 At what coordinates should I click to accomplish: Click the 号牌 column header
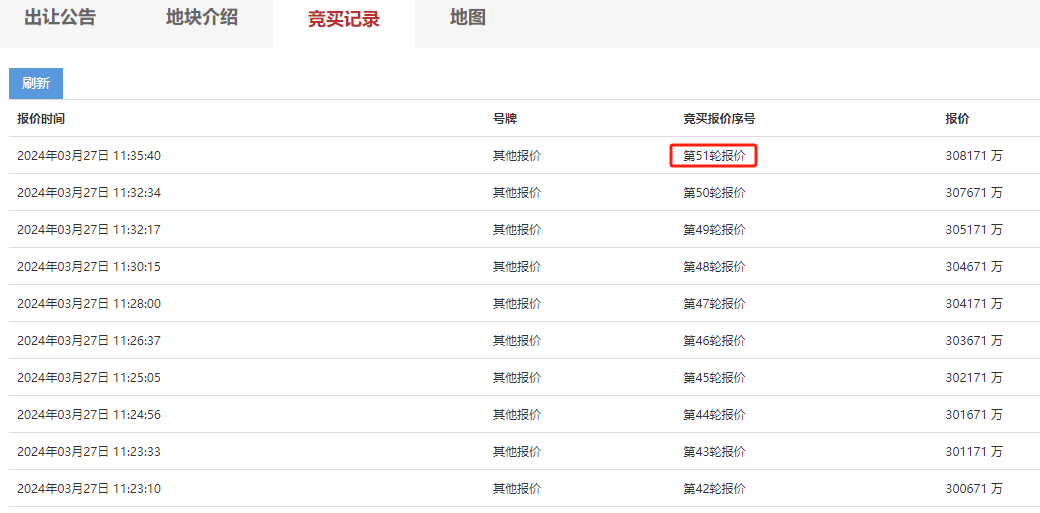click(505, 119)
